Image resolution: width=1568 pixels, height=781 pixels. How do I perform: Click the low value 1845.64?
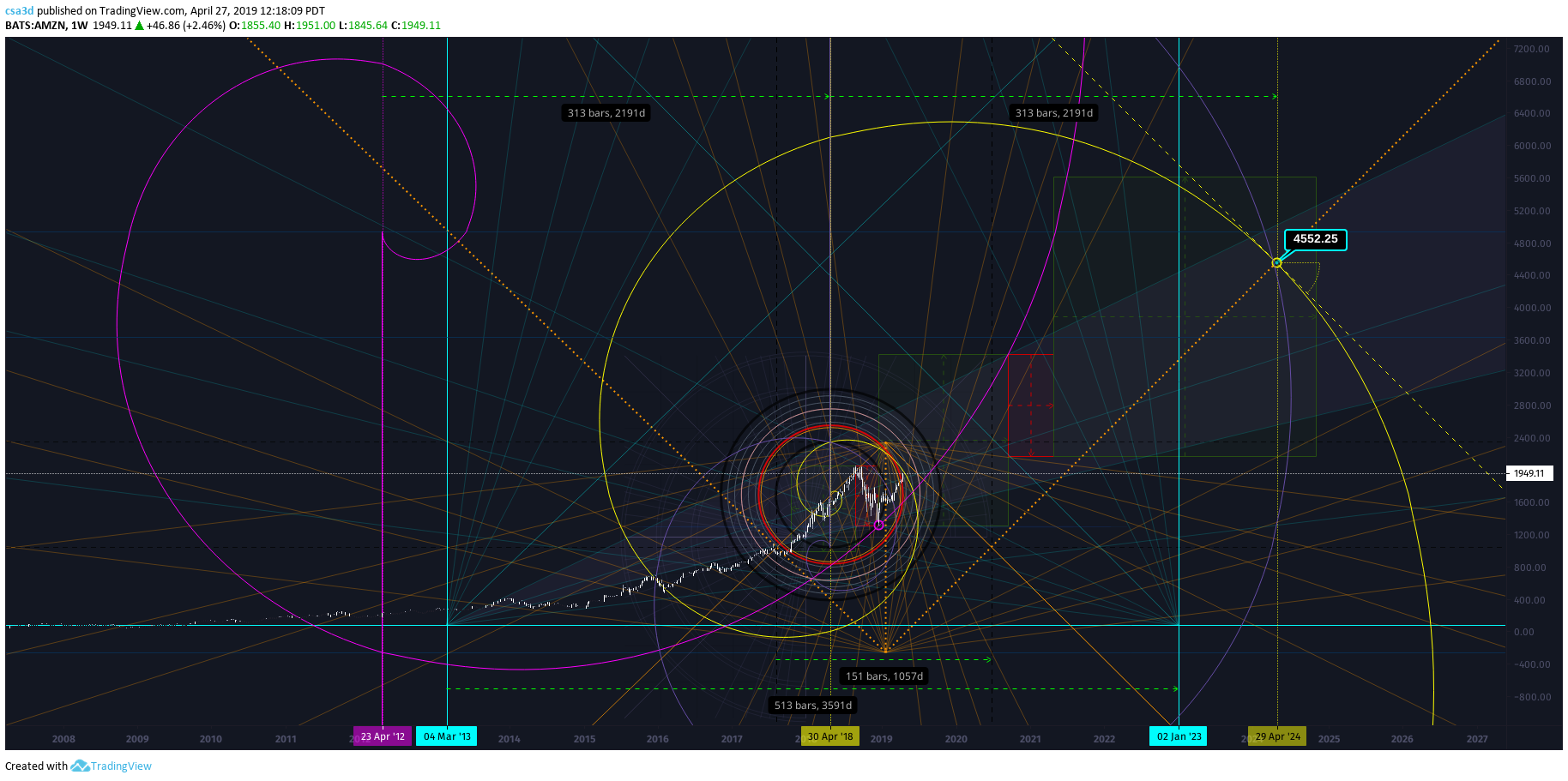click(x=368, y=26)
